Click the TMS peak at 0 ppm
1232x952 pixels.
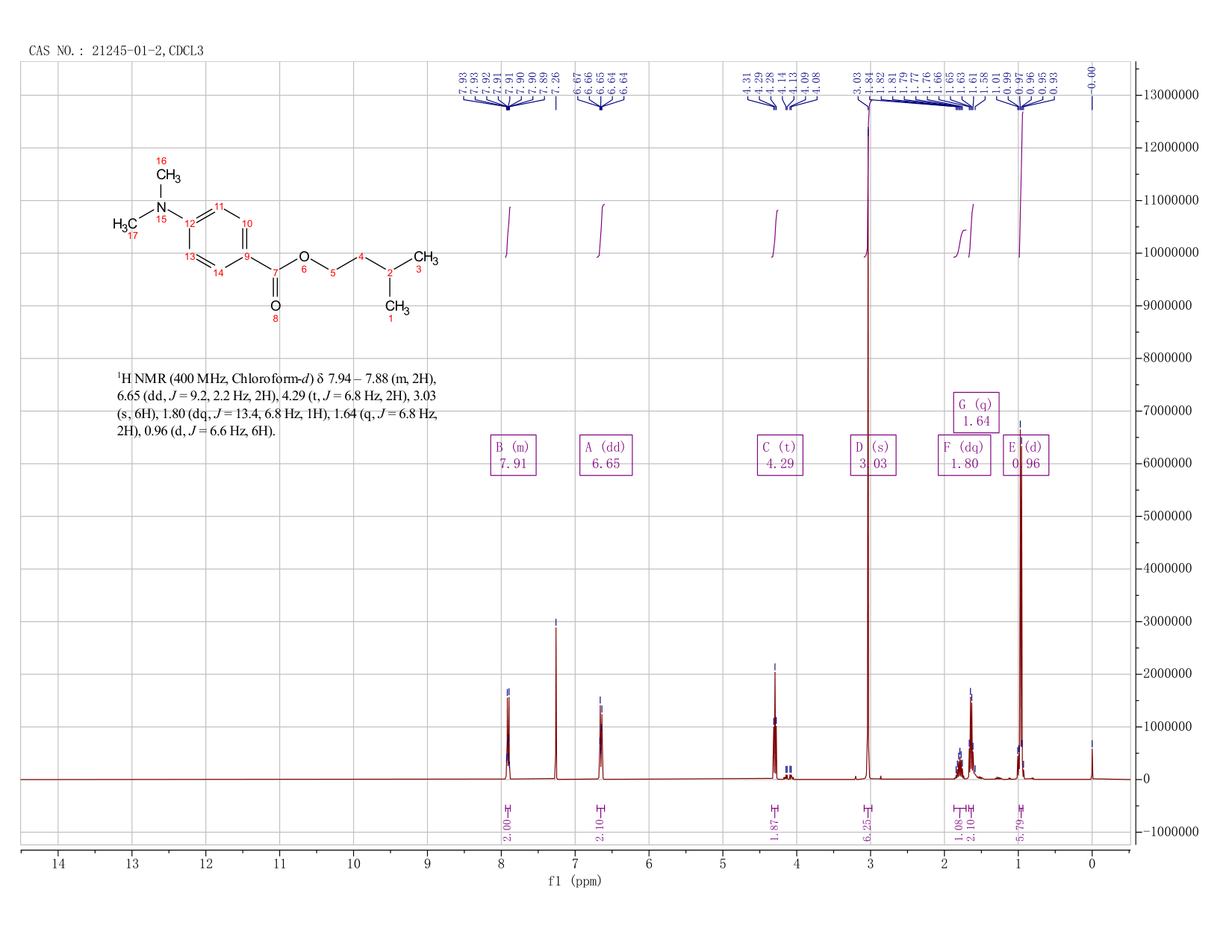(1092, 763)
